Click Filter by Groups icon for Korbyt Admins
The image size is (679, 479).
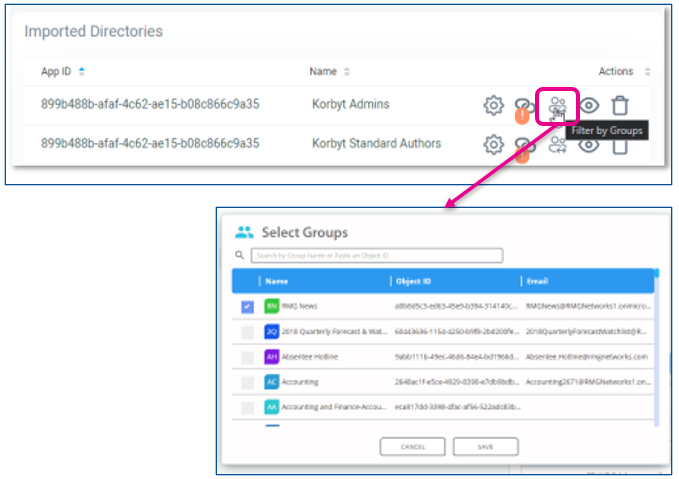click(x=558, y=105)
